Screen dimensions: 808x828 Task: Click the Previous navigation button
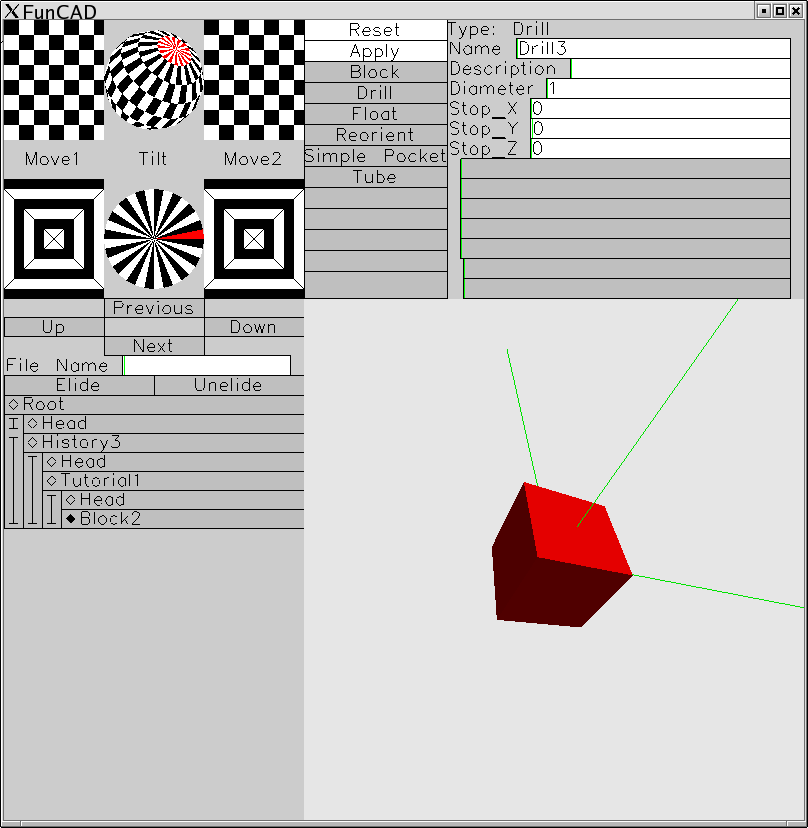click(x=154, y=308)
